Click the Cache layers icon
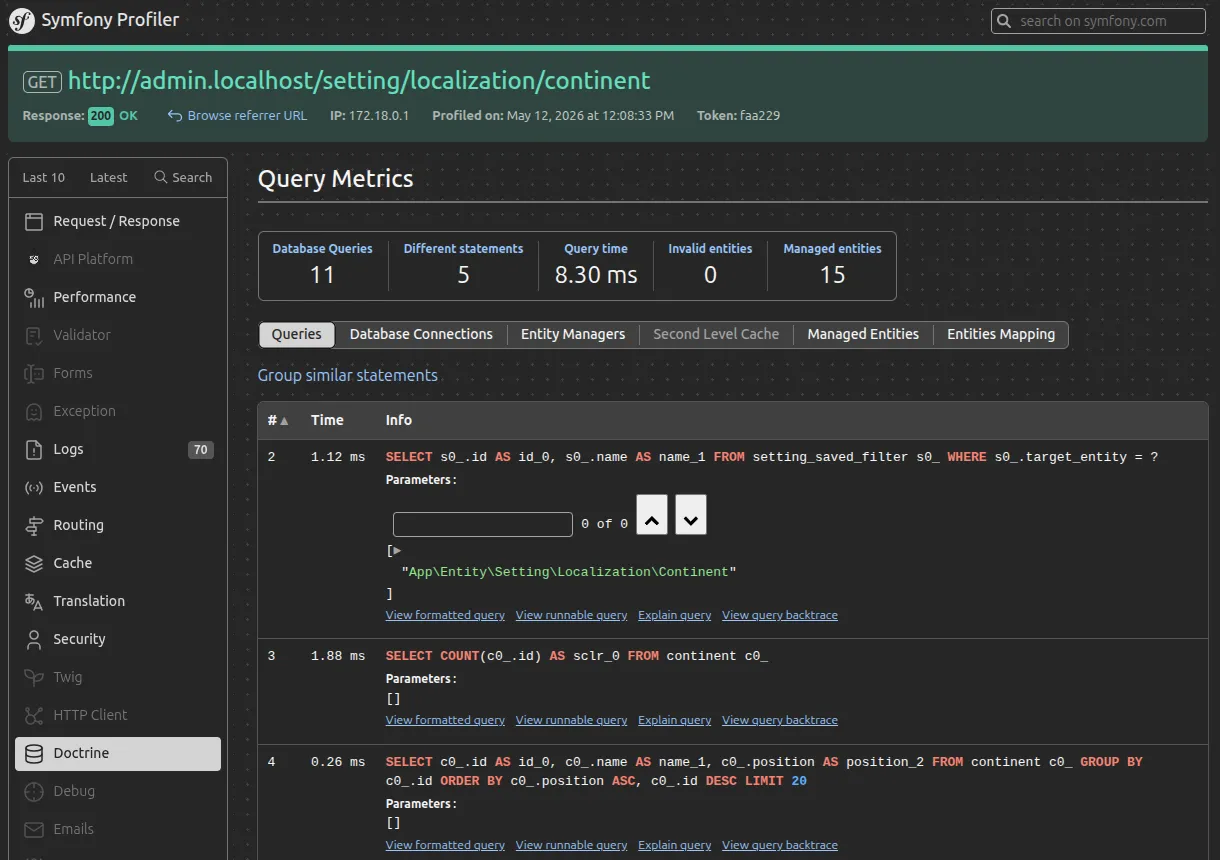Viewport: 1220px width, 860px height. pos(34,563)
